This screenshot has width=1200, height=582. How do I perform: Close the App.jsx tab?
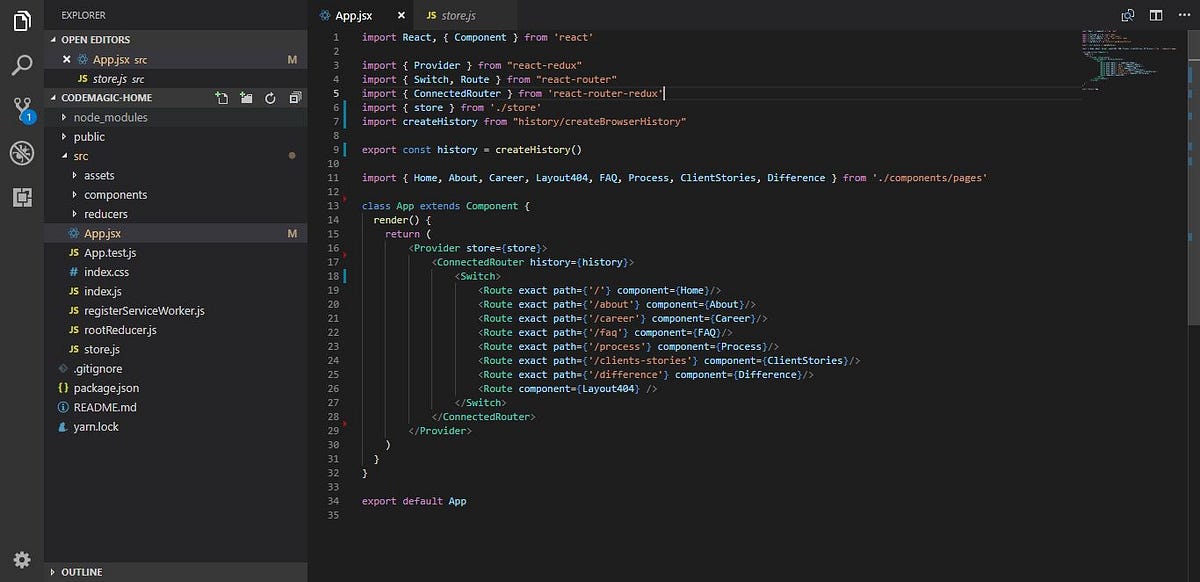coord(400,15)
